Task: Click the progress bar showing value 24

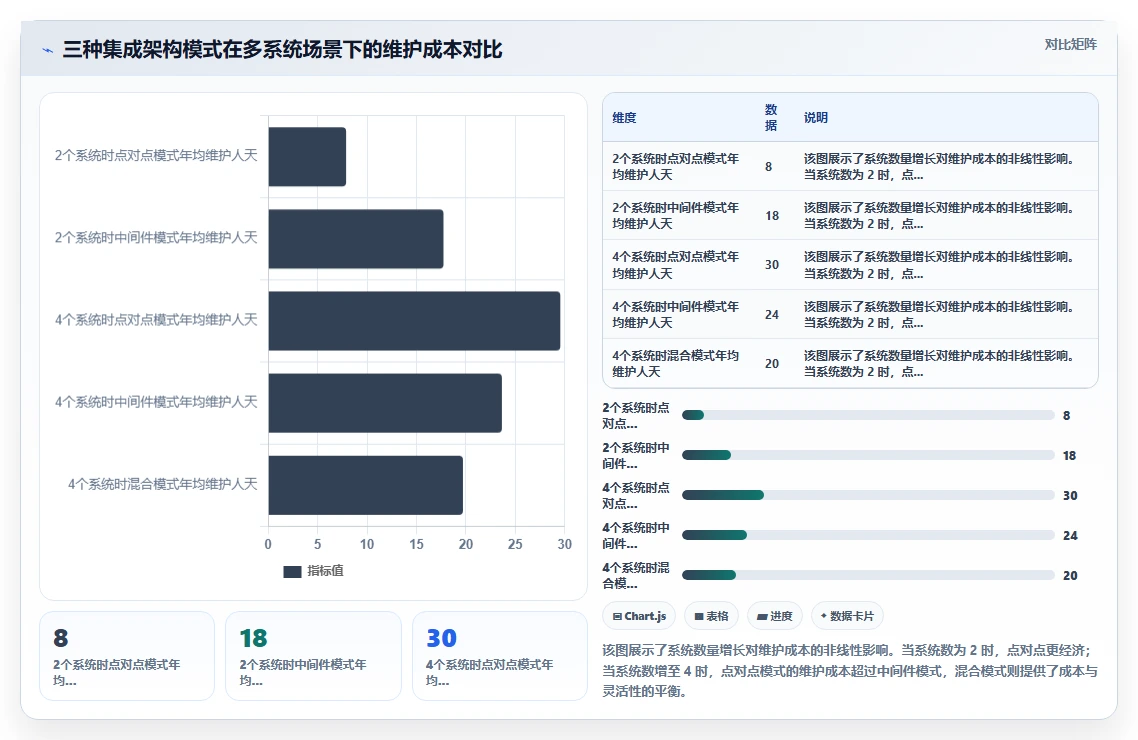Action: 868,535
